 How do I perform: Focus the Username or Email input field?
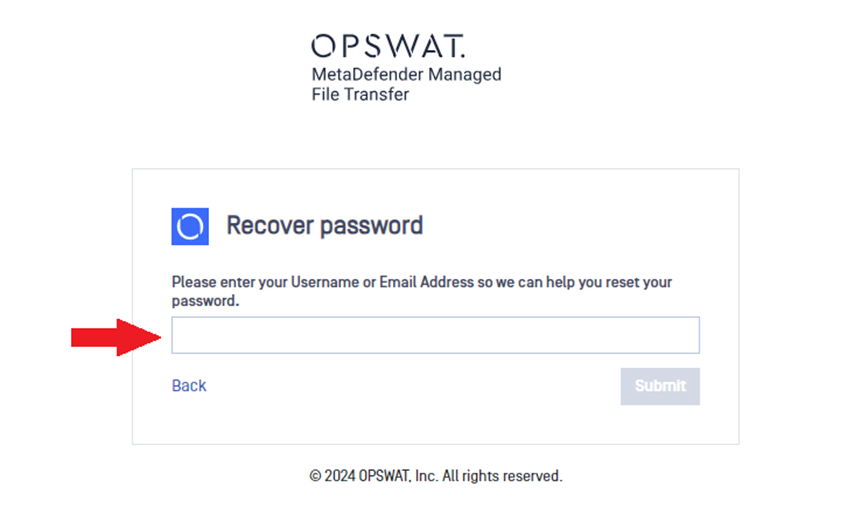[x=436, y=335]
